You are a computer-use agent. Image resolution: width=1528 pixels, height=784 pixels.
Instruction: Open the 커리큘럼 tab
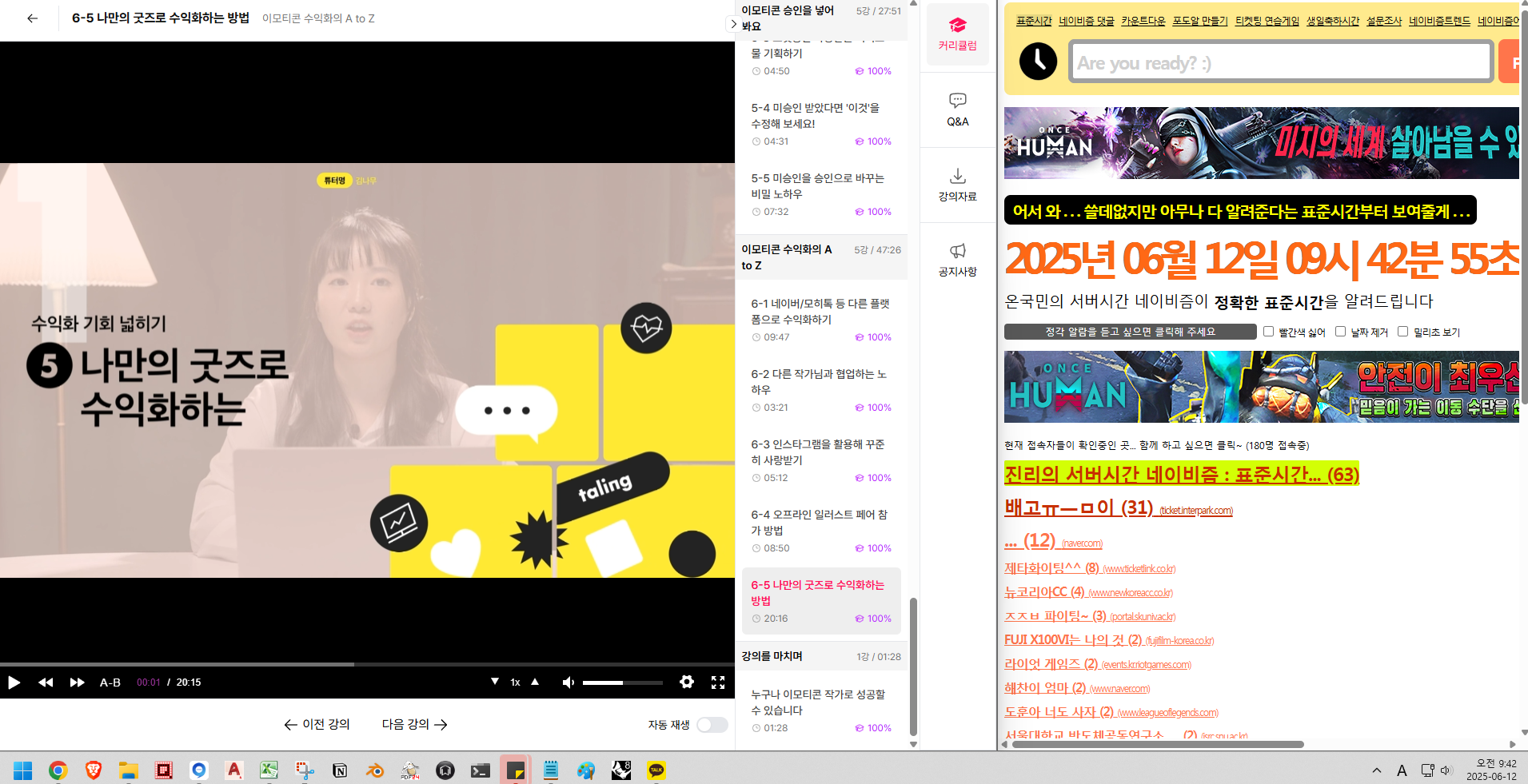coord(958,34)
